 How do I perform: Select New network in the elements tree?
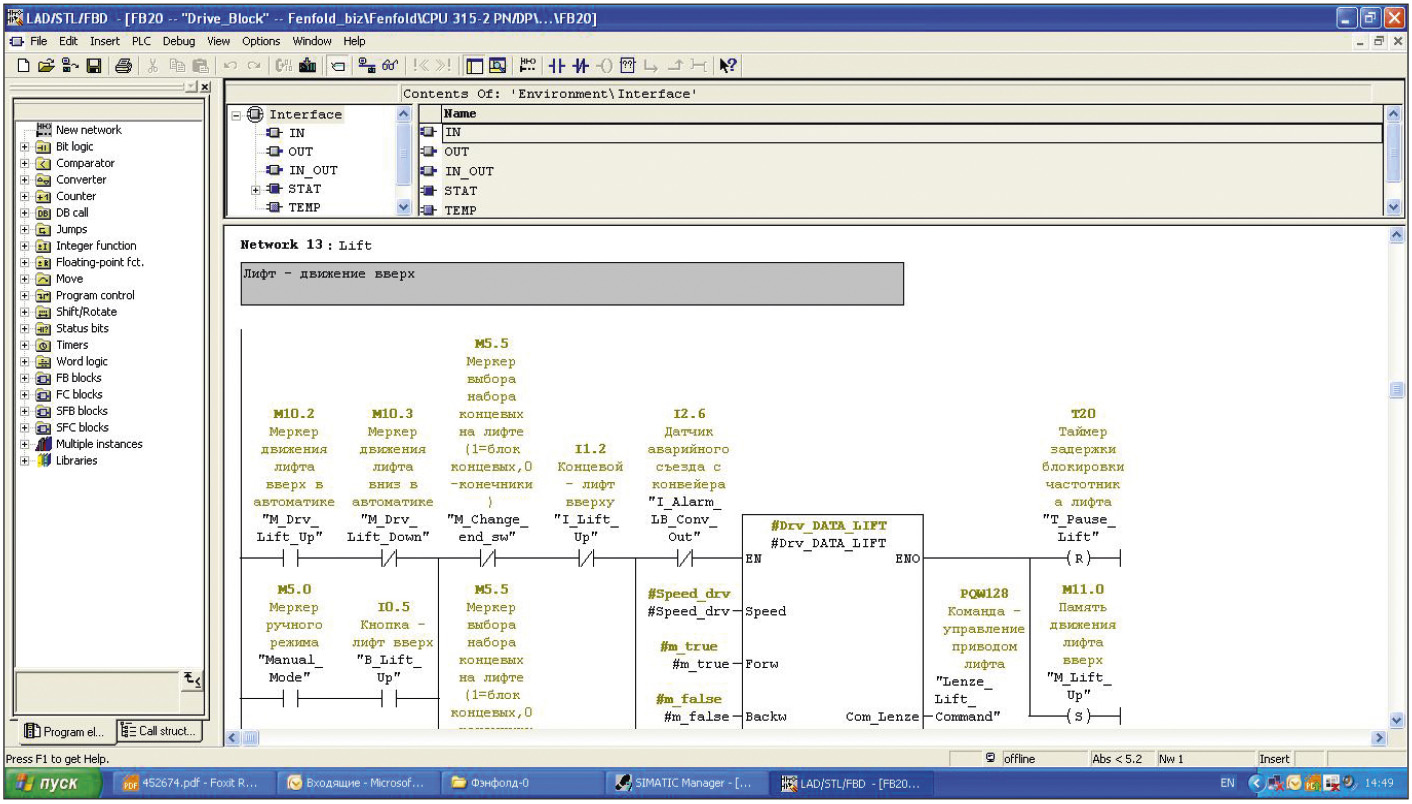(x=78, y=130)
